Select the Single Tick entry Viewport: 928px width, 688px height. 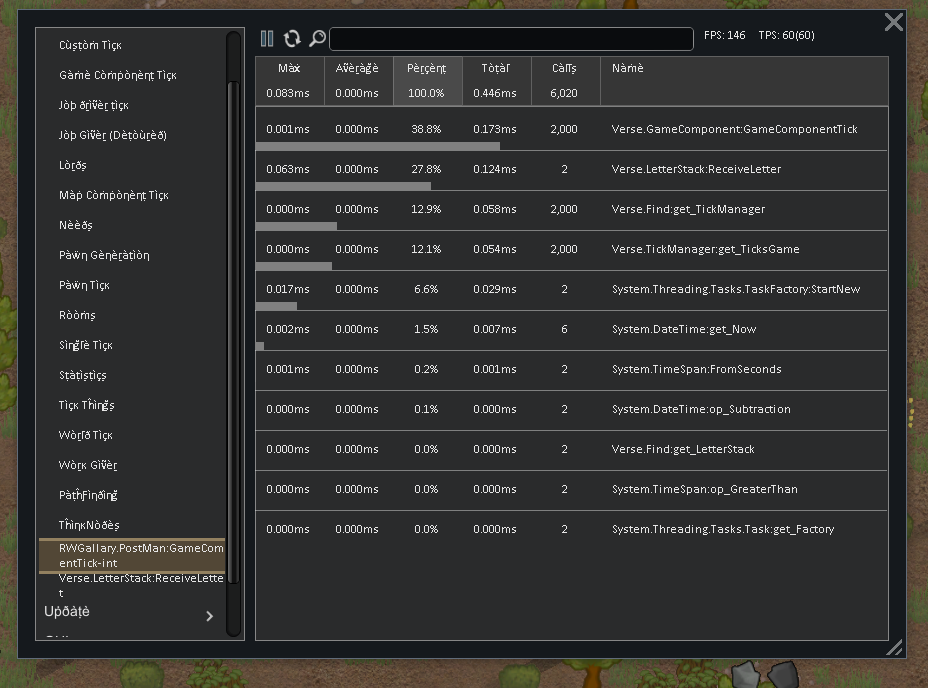86,345
